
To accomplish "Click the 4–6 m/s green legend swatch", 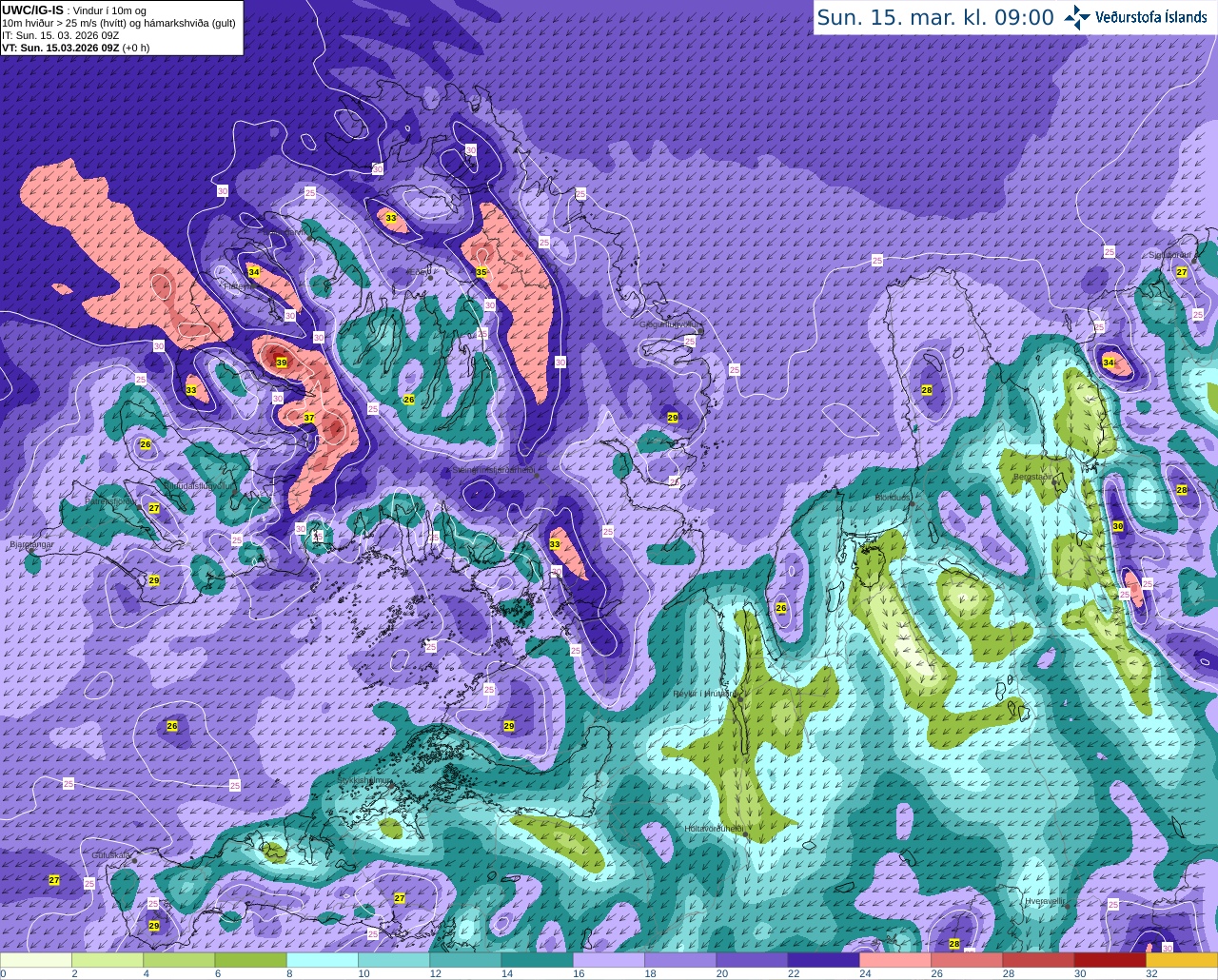I will click(179, 961).
